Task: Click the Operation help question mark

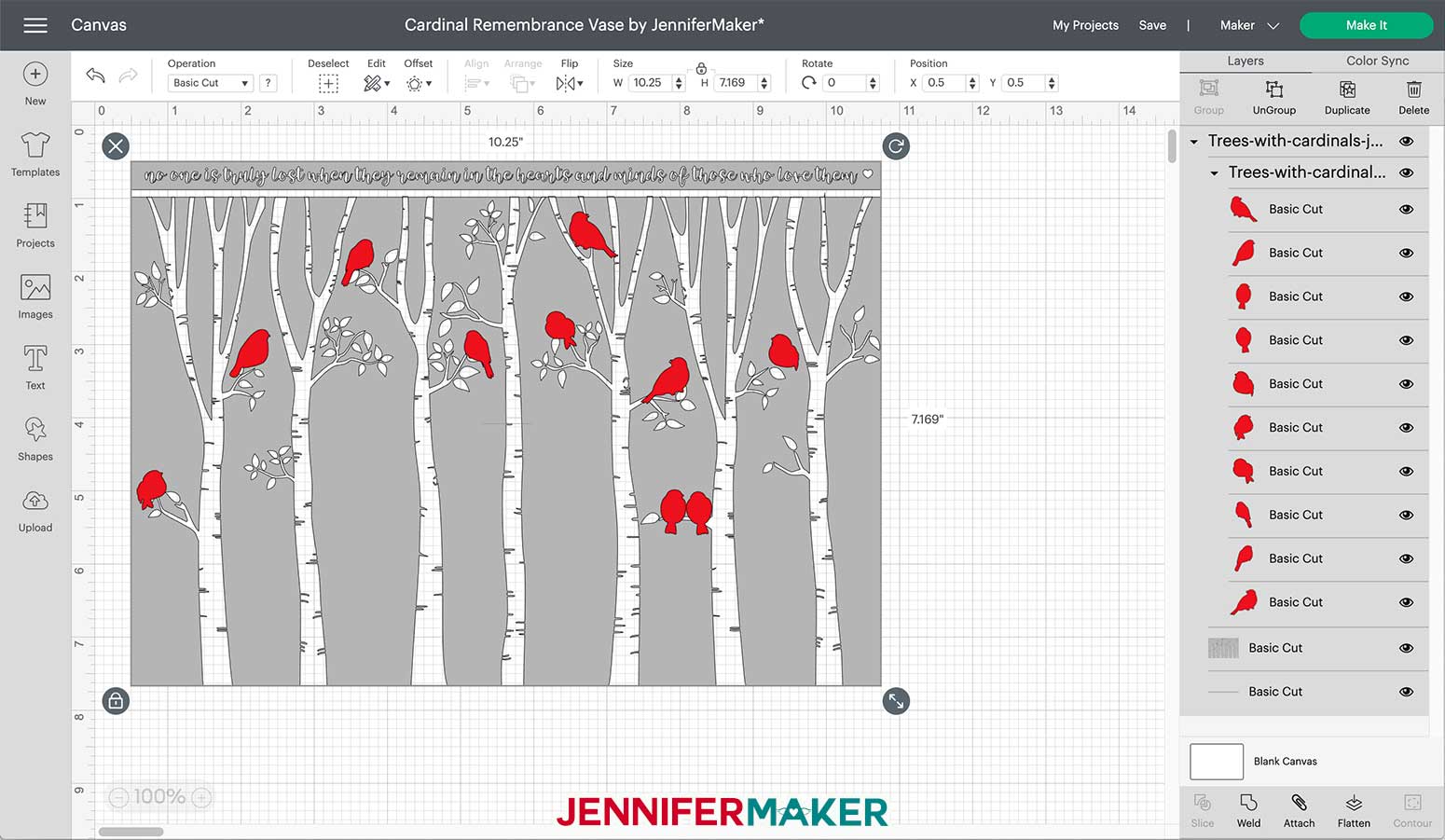Action: click(x=268, y=83)
